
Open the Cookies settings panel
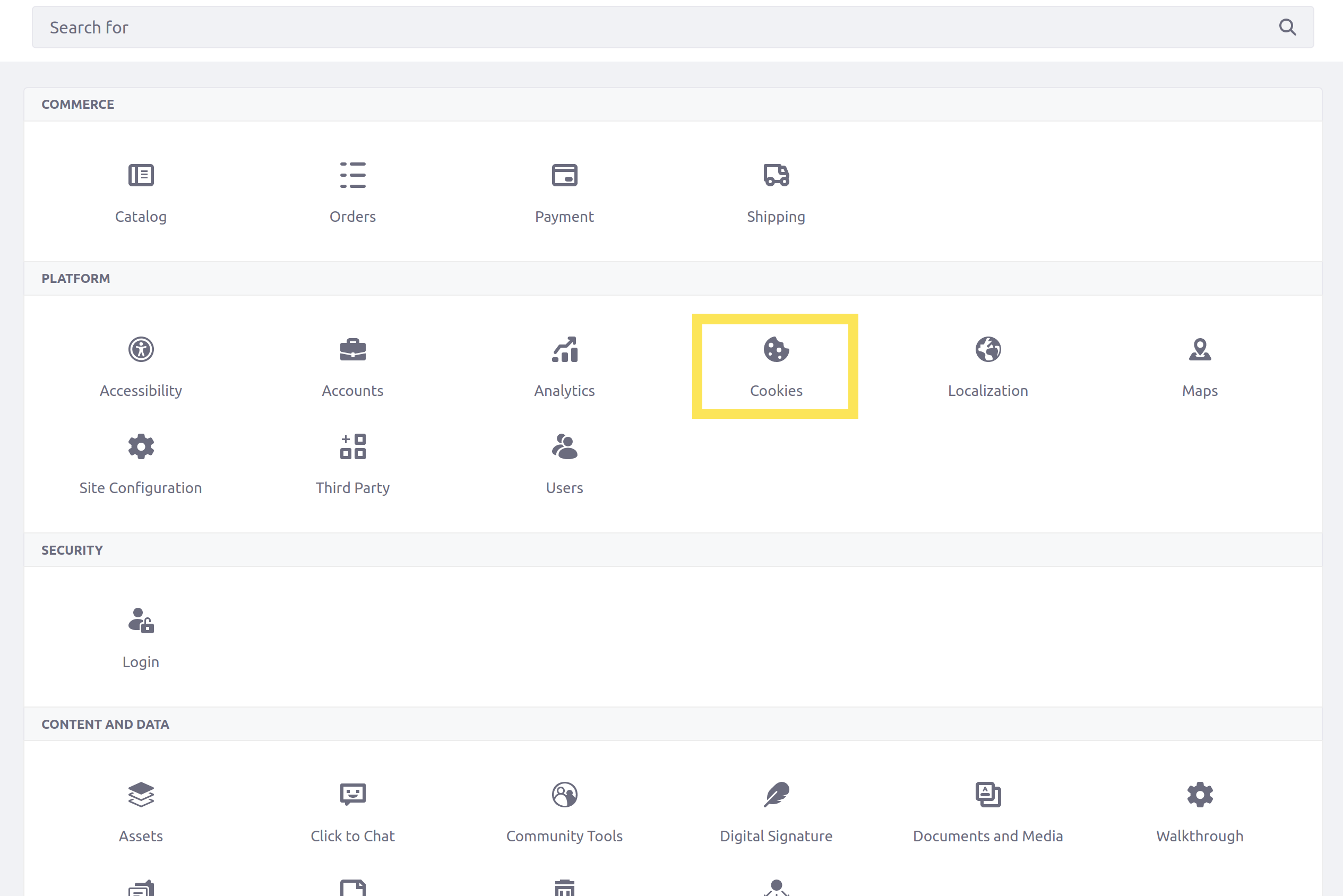click(x=776, y=366)
